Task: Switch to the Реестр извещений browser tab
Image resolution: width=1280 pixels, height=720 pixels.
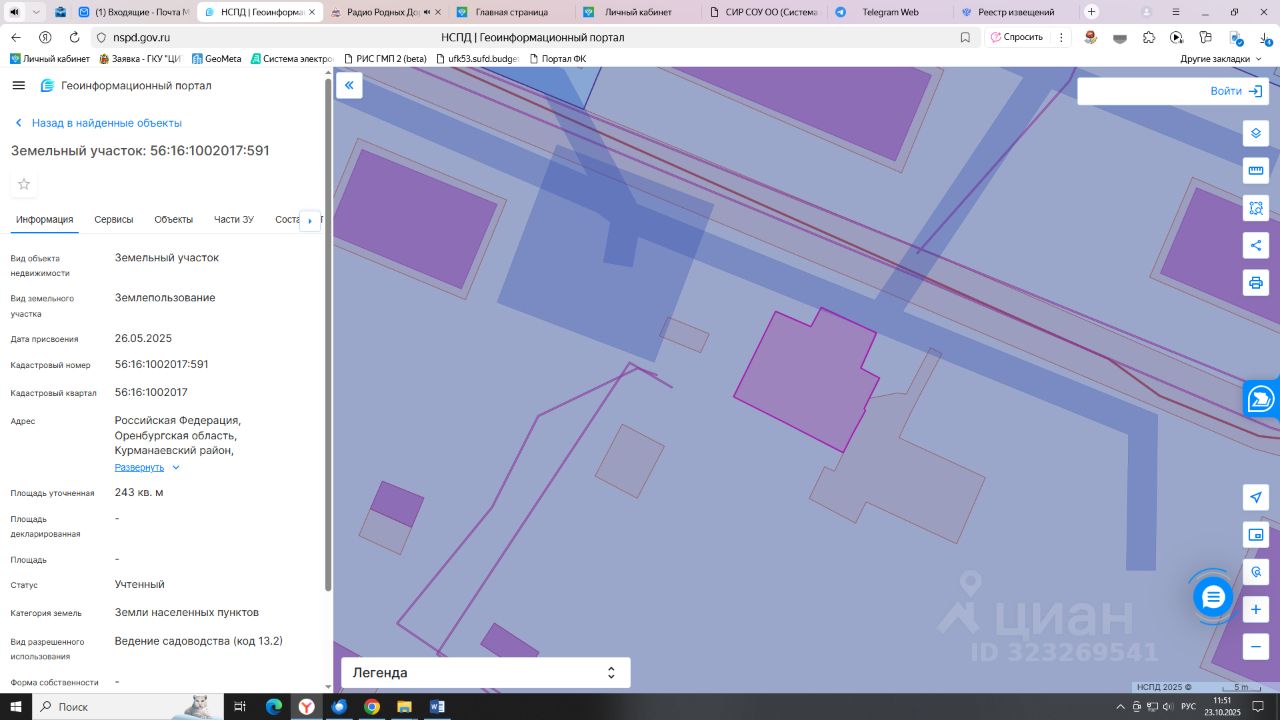Action: [1015, 12]
